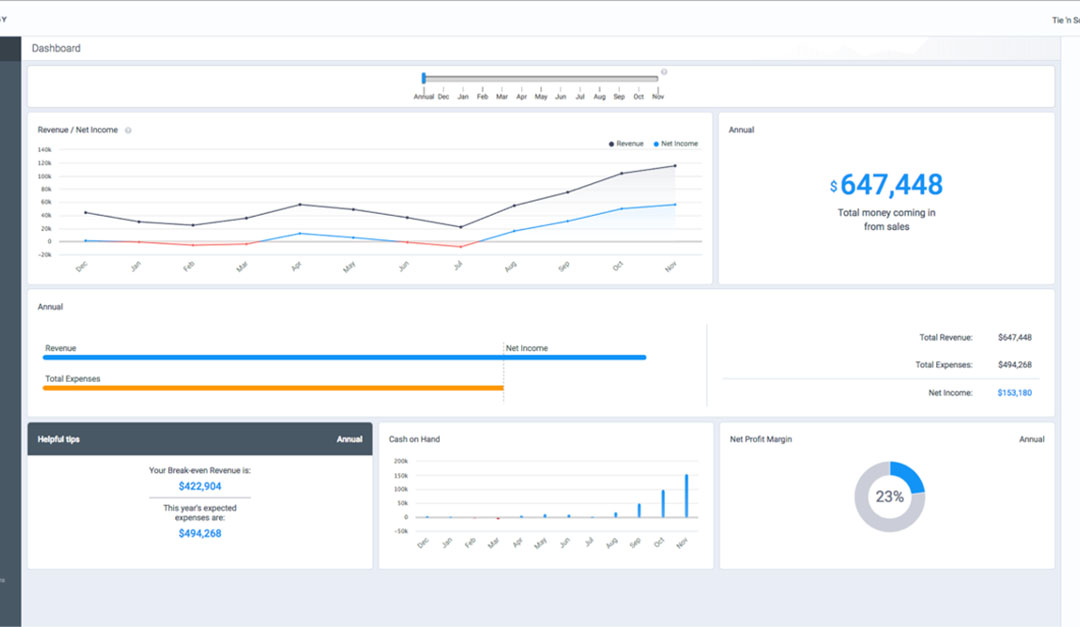Grab the blue period slider handle

[424, 79]
